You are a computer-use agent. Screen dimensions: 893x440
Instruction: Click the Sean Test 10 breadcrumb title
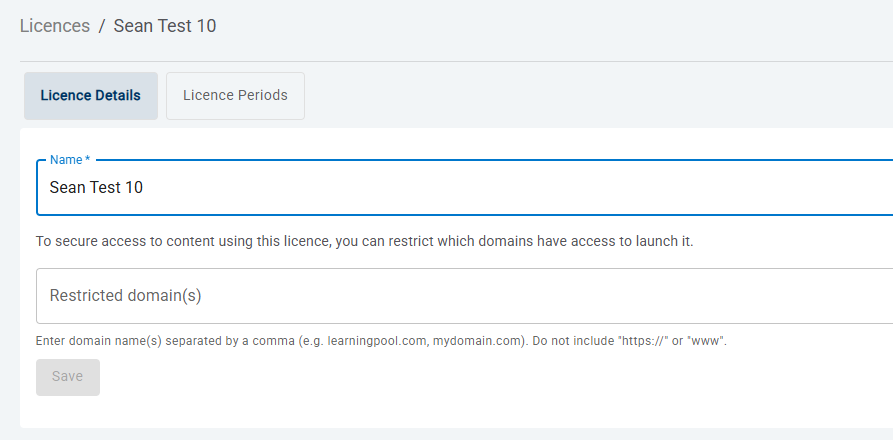coord(165,26)
